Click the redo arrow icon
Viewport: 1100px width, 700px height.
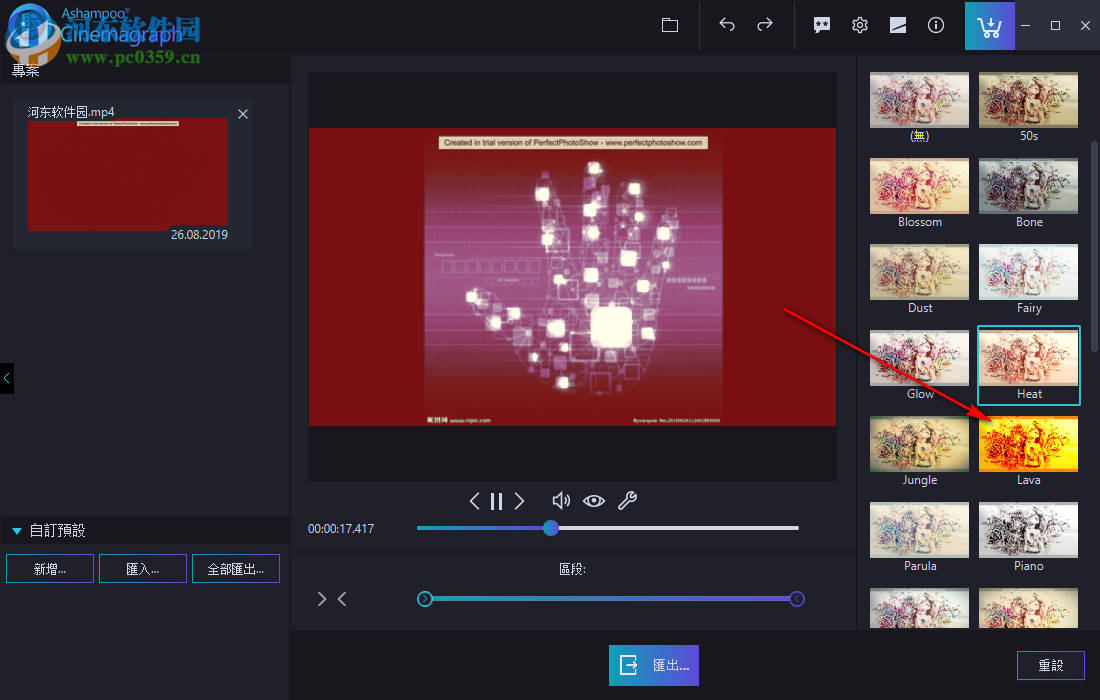point(765,26)
